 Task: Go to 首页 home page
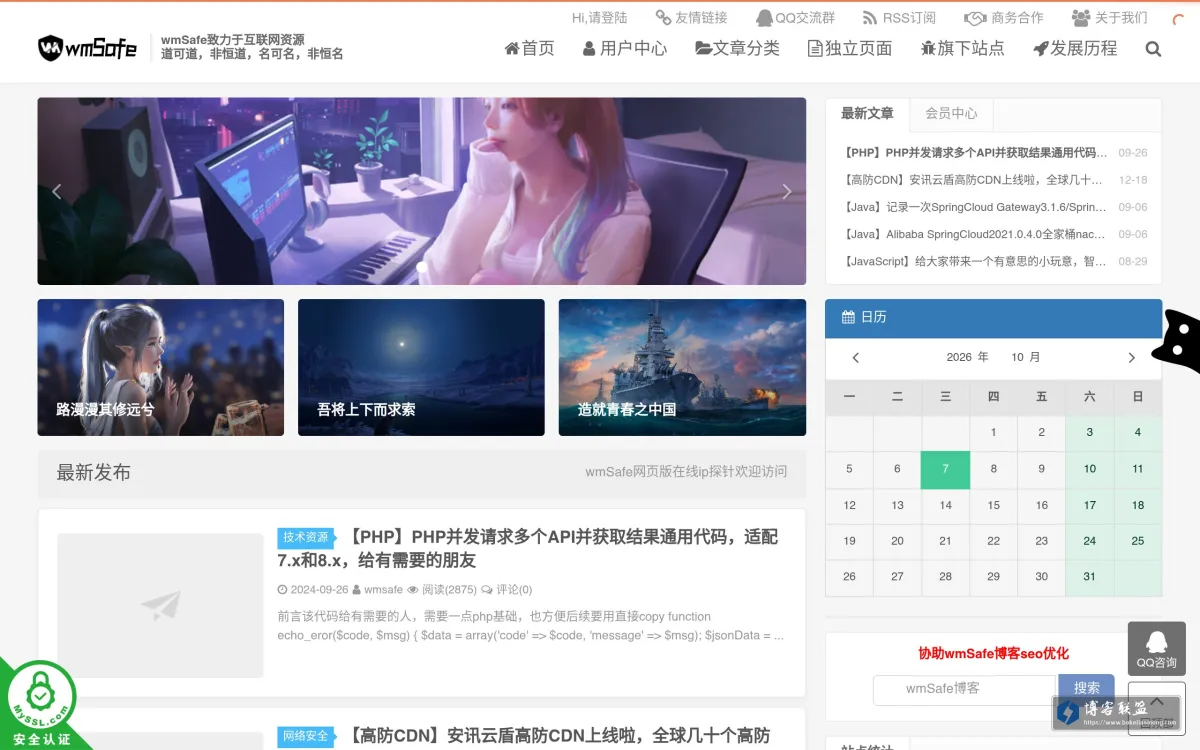[x=529, y=48]
